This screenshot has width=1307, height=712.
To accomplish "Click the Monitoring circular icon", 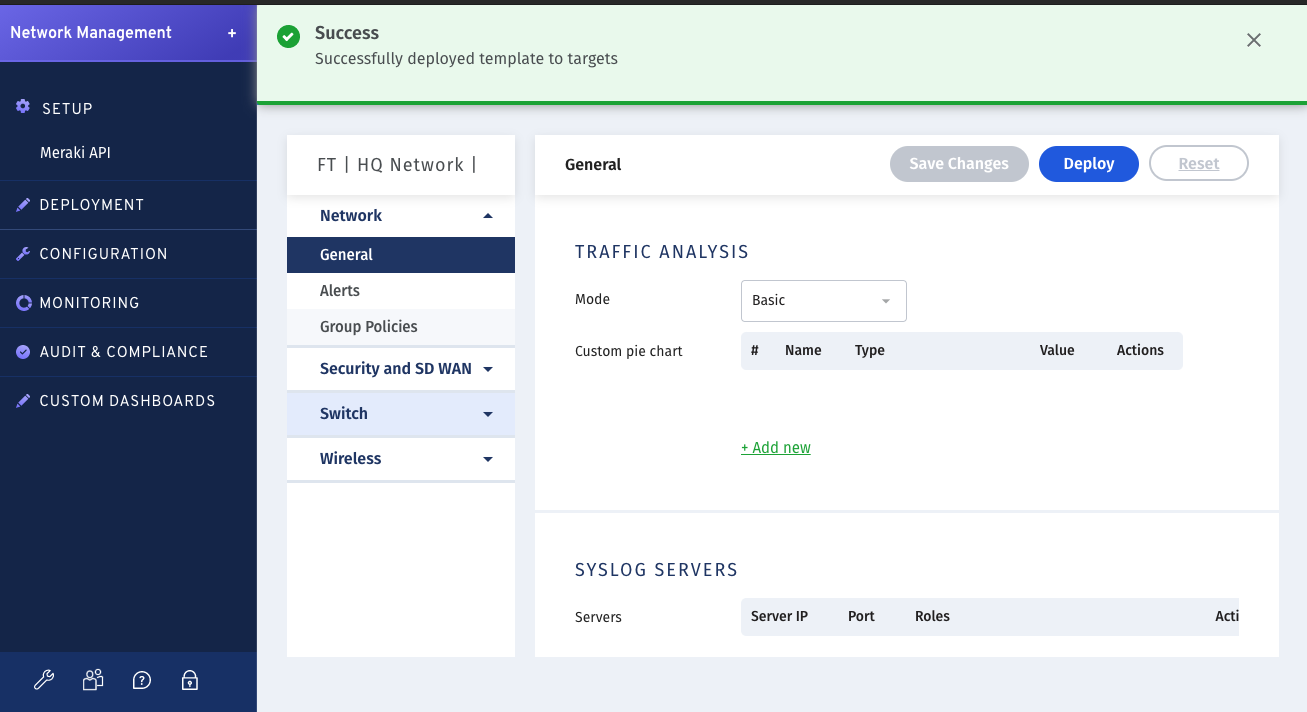I will pyautogui.click(x=22, y=302).
